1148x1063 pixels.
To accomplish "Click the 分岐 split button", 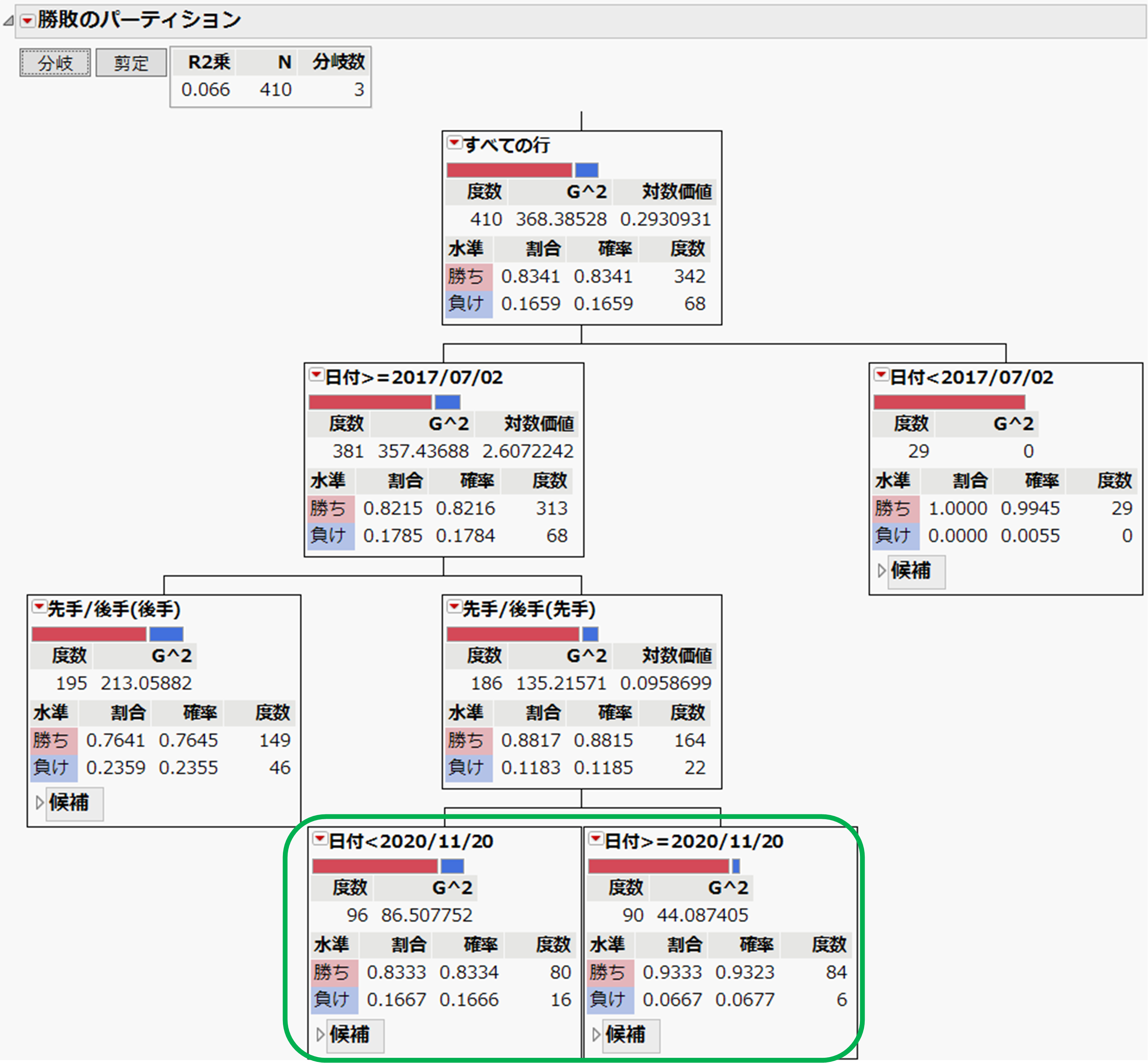I will [x=55, y=63].
